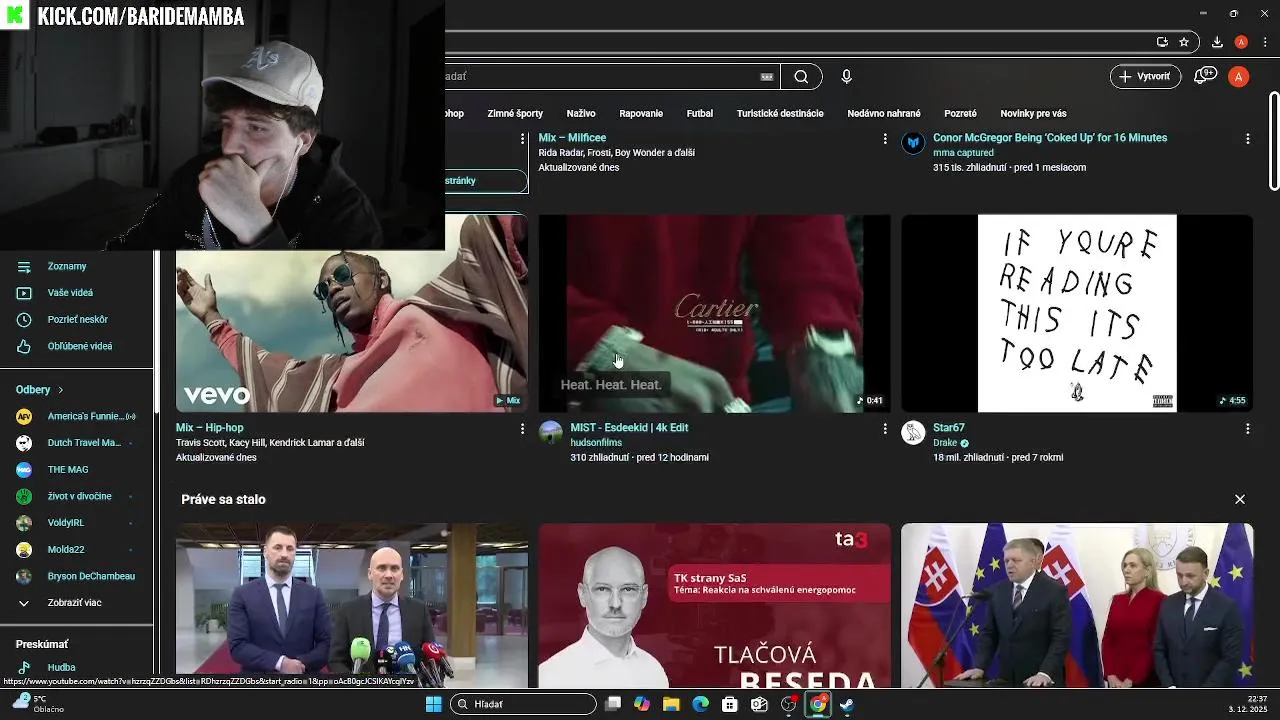Open the hudsonfilms channel name link
This screenshot has height=720, width=1280.
click(x=596, y=443)
